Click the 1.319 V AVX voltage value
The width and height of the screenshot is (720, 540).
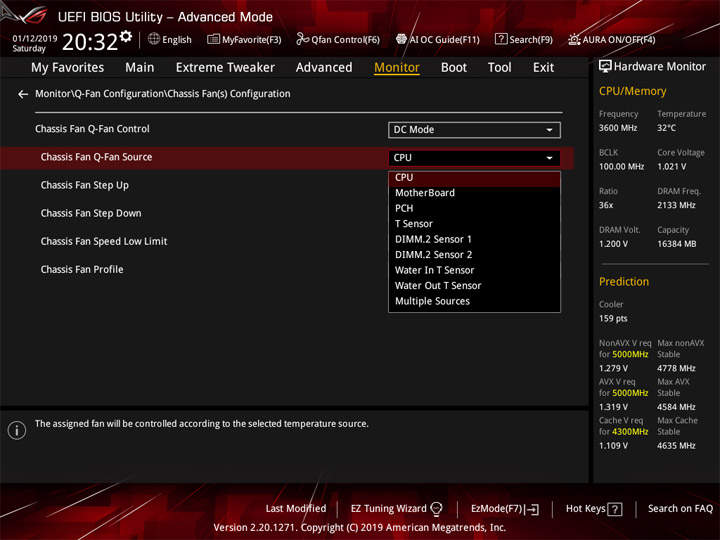point(613,407)
